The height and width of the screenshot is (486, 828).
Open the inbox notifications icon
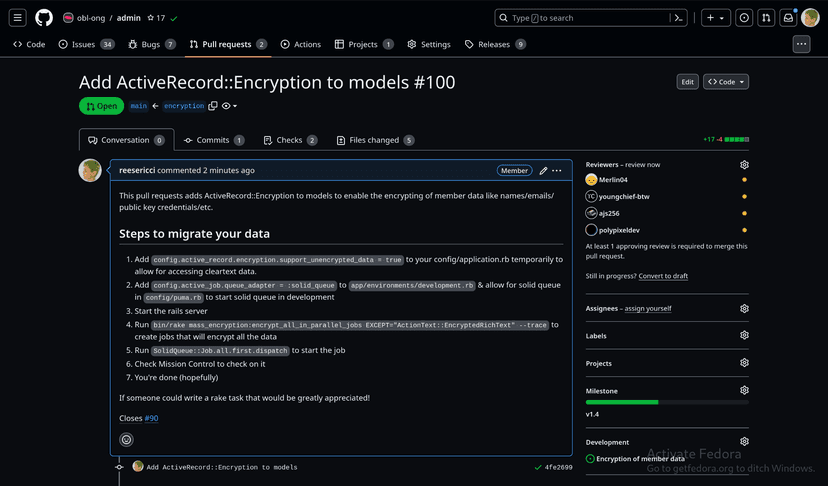[788, 18]
